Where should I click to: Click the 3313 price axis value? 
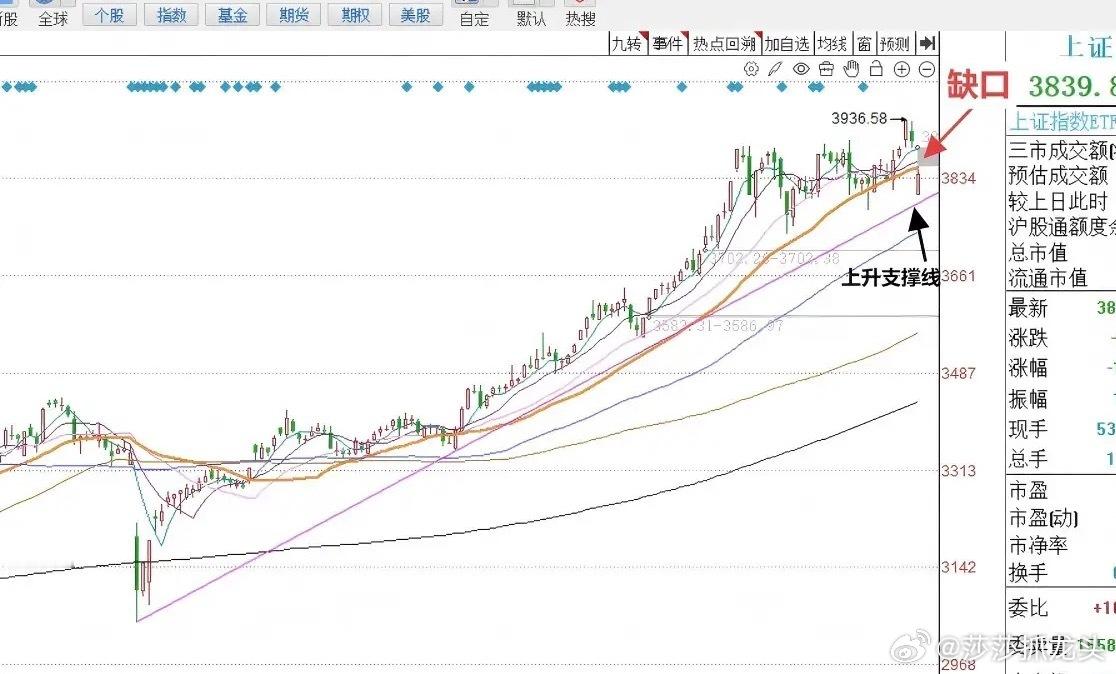(959, 470)
